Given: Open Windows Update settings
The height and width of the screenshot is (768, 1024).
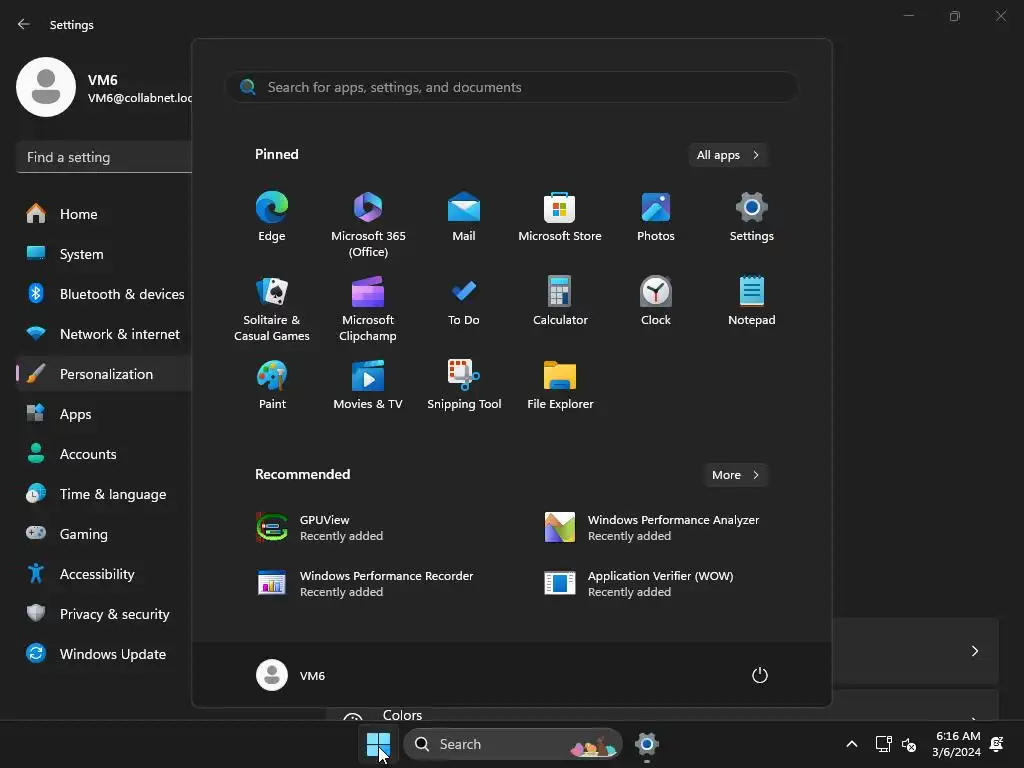Looking at the screenshot, I should tap(104, 654).
